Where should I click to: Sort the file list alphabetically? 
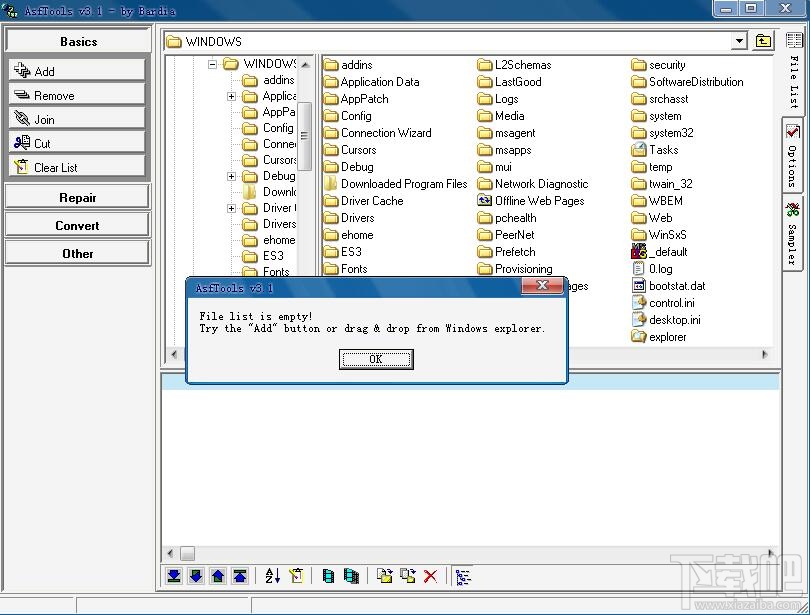(273, 576)
